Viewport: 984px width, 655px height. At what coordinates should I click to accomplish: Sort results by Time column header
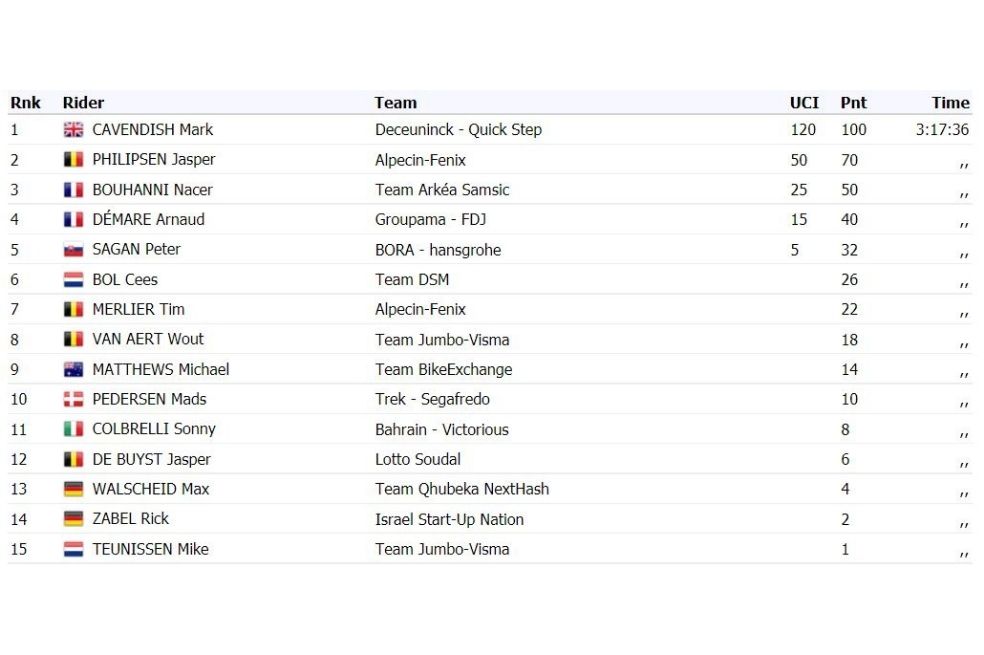[x=950, y=103]
